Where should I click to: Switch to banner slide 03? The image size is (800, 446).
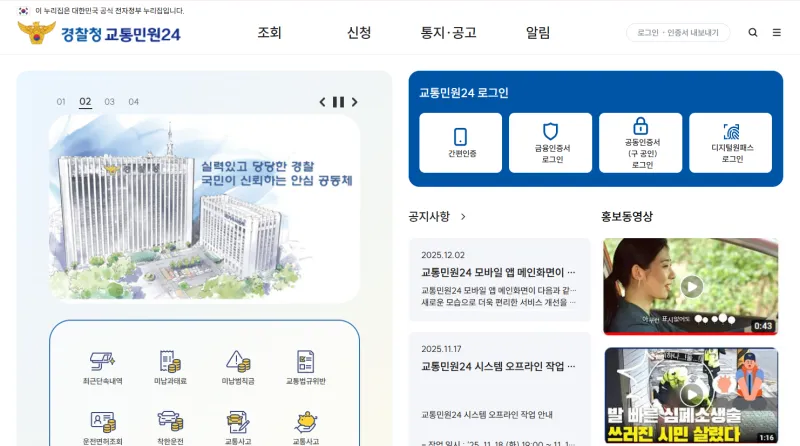pos(109,102)
